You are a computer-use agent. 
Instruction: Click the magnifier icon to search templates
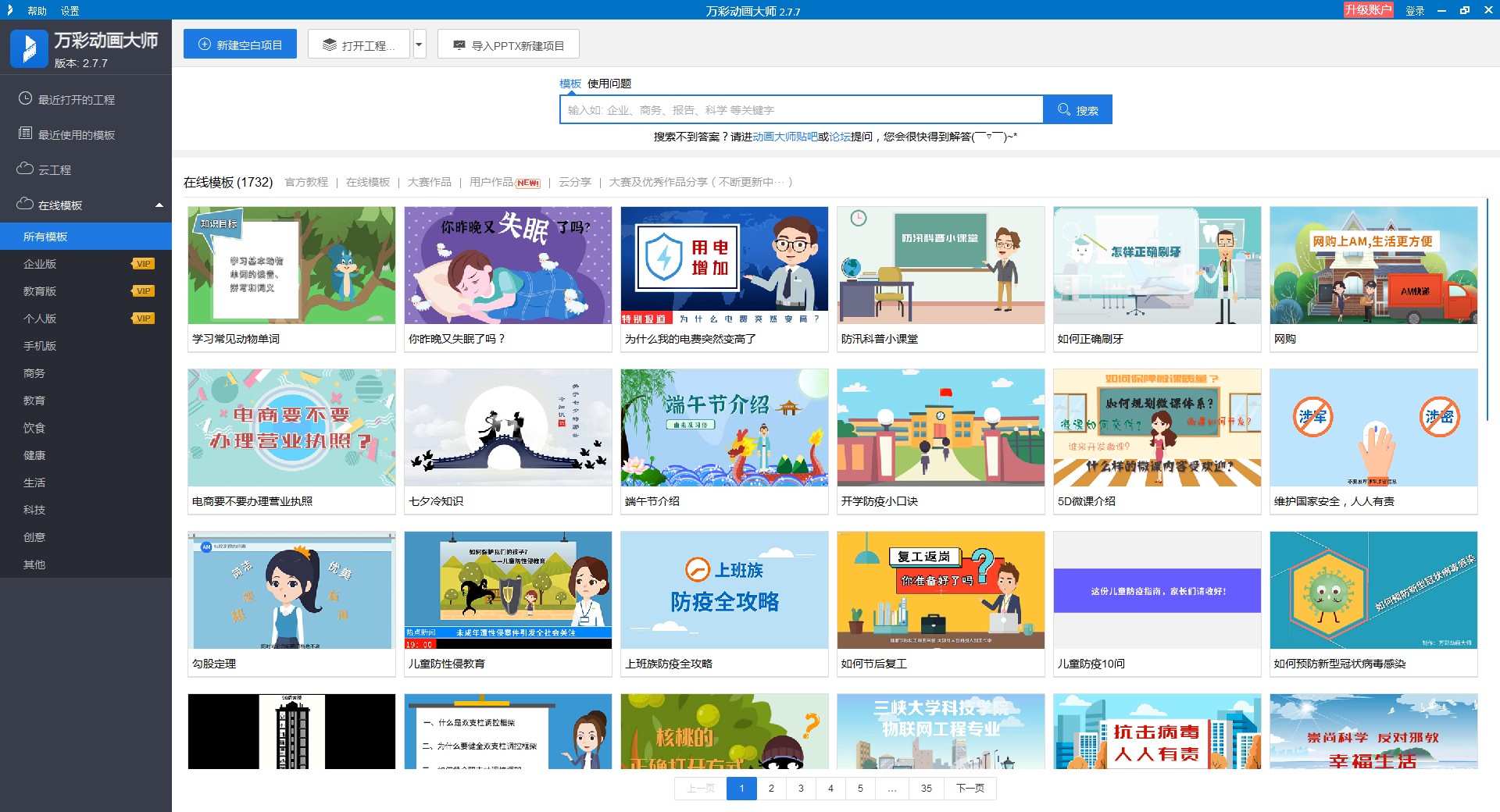pos(1062,109)
